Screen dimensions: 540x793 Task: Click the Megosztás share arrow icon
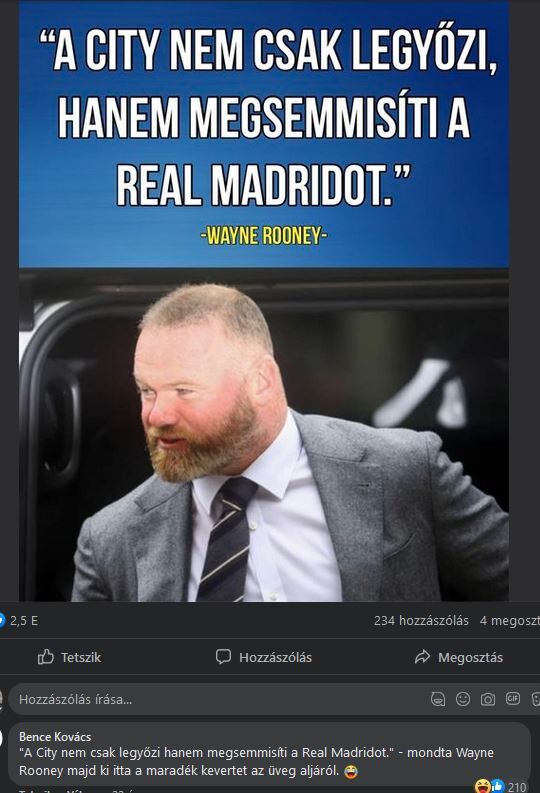(422, 657)
